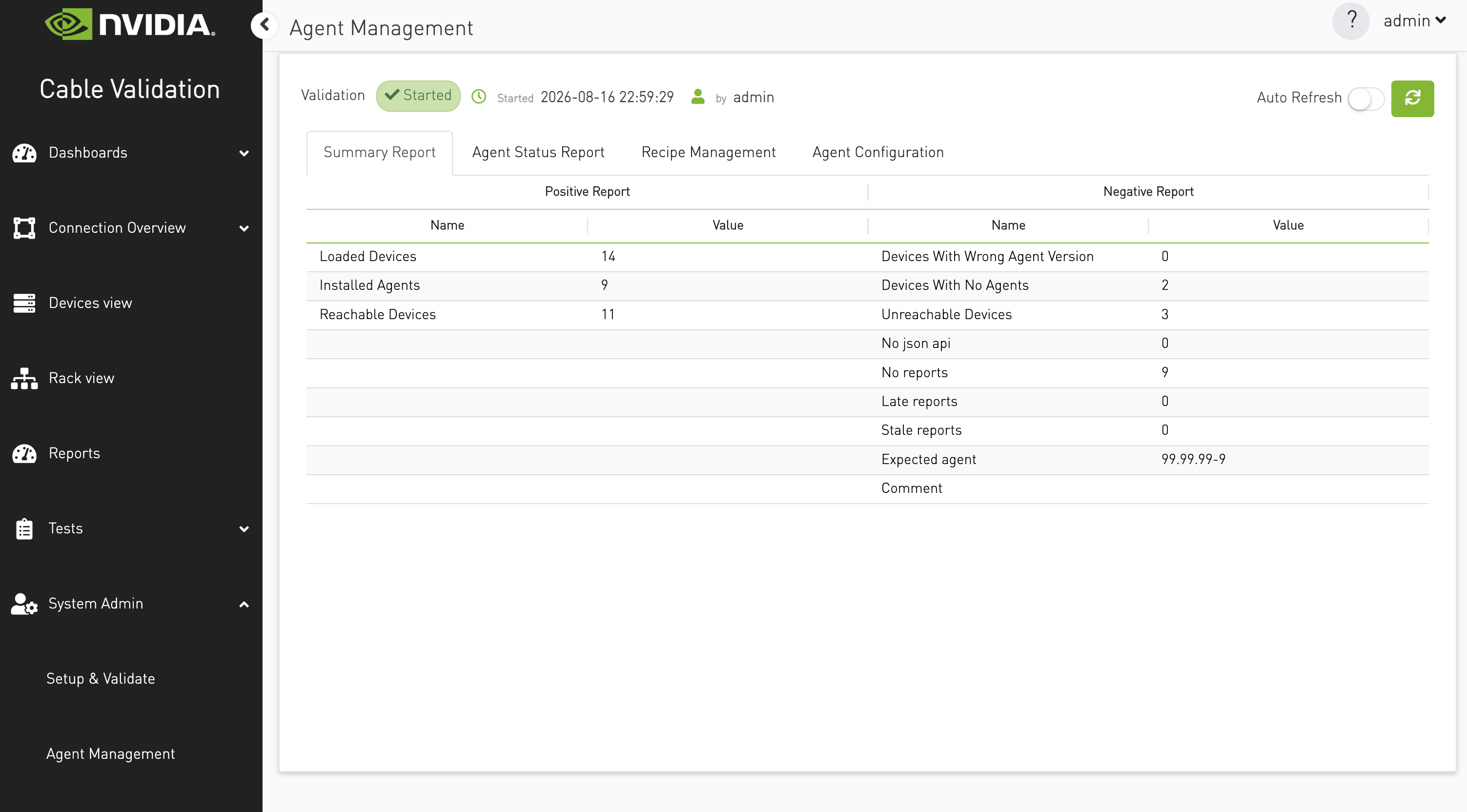
Task: Click the Agent Management page title
Action: tap(382, 27)
